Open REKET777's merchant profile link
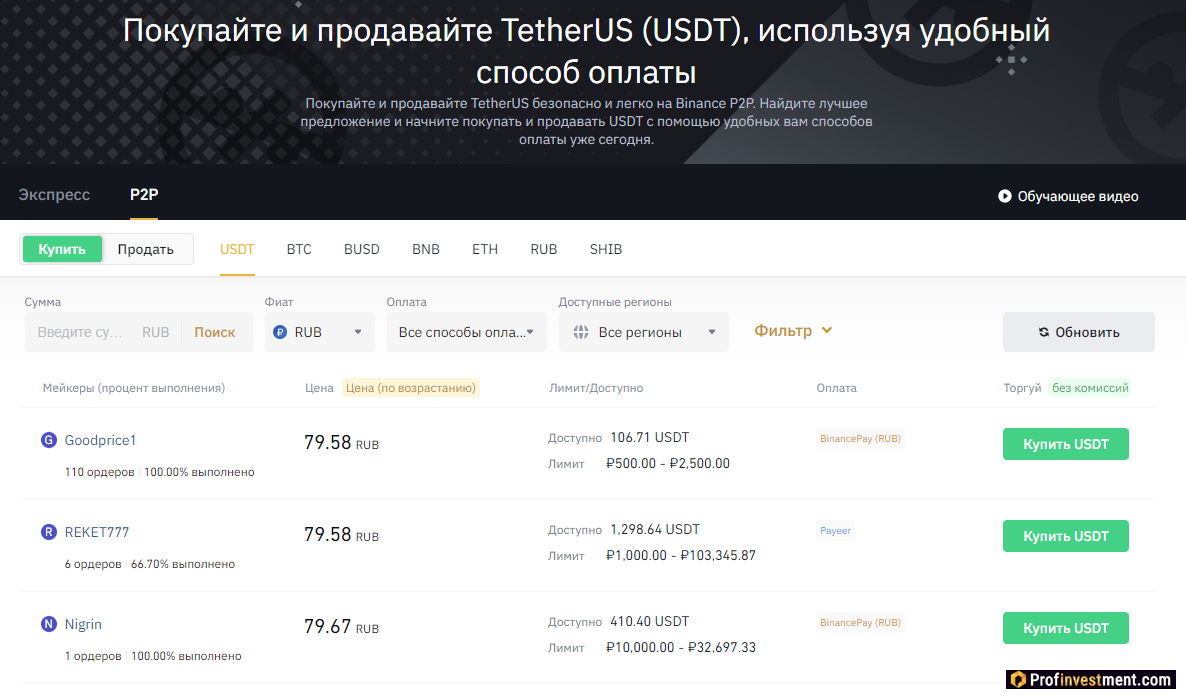 tap(98, 532)
